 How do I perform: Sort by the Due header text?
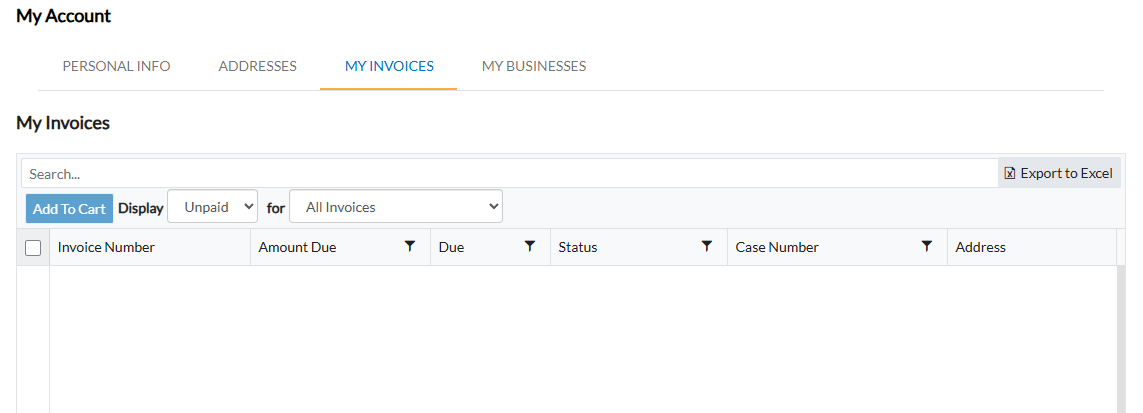click(451, 247)
